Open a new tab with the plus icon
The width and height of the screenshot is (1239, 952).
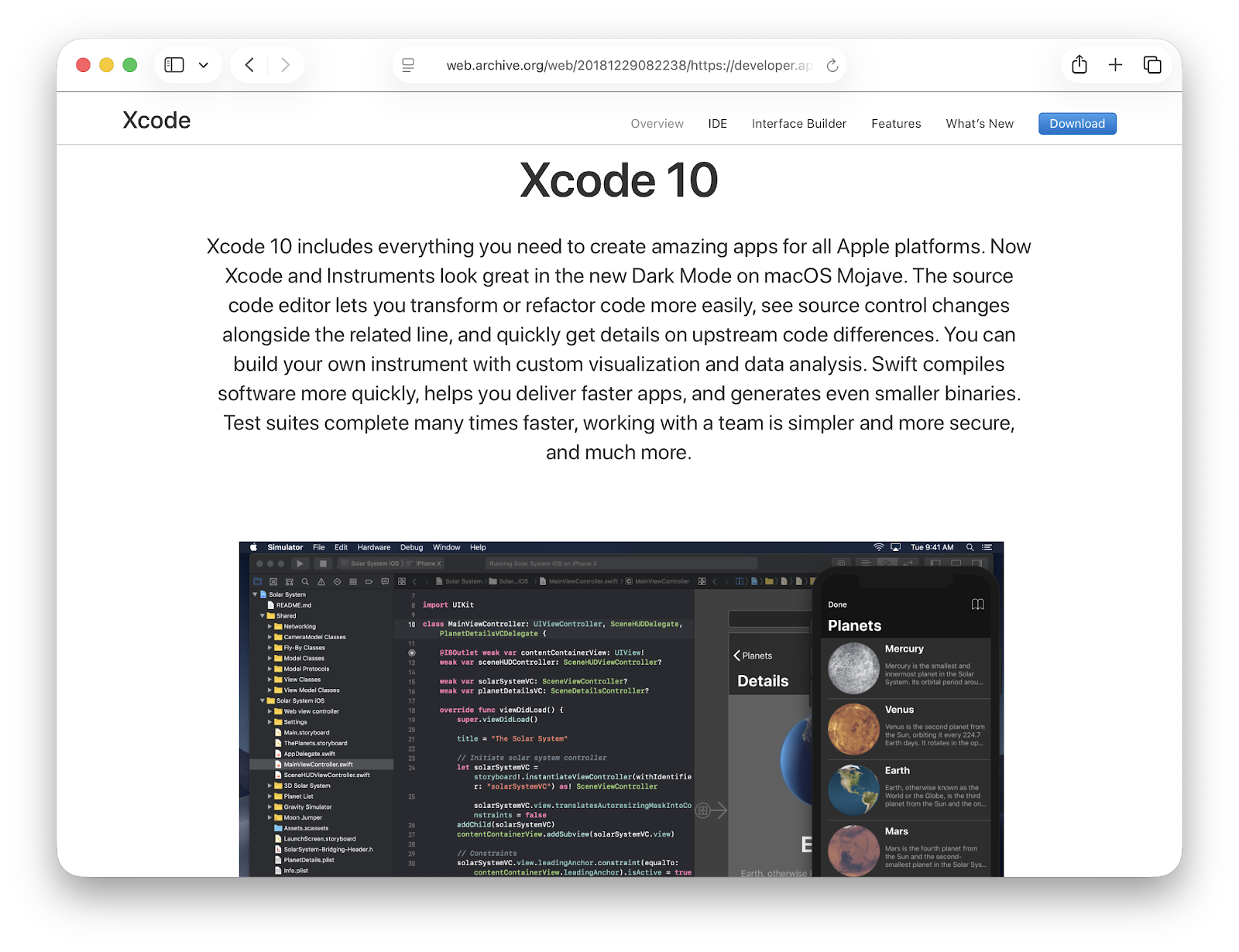1115,65
